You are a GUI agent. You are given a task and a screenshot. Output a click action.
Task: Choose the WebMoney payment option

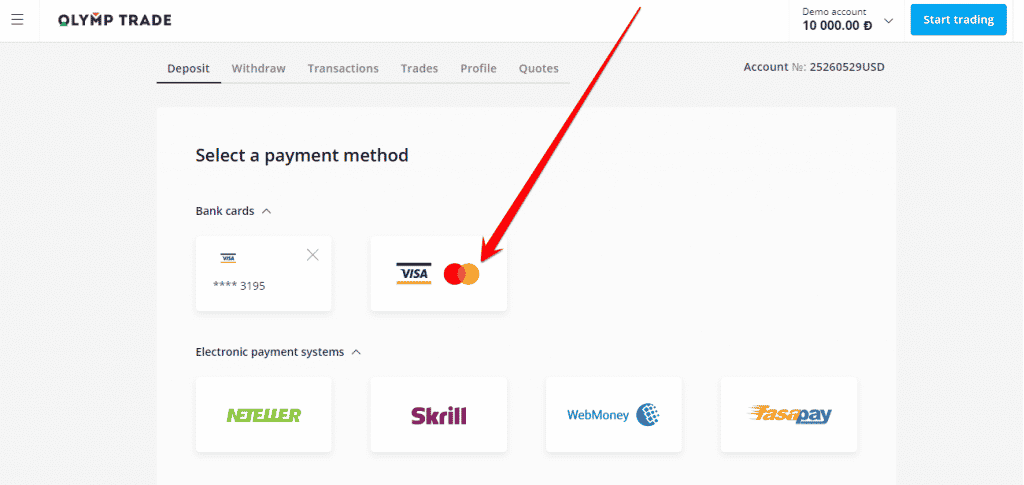click(x=613, y=415)
